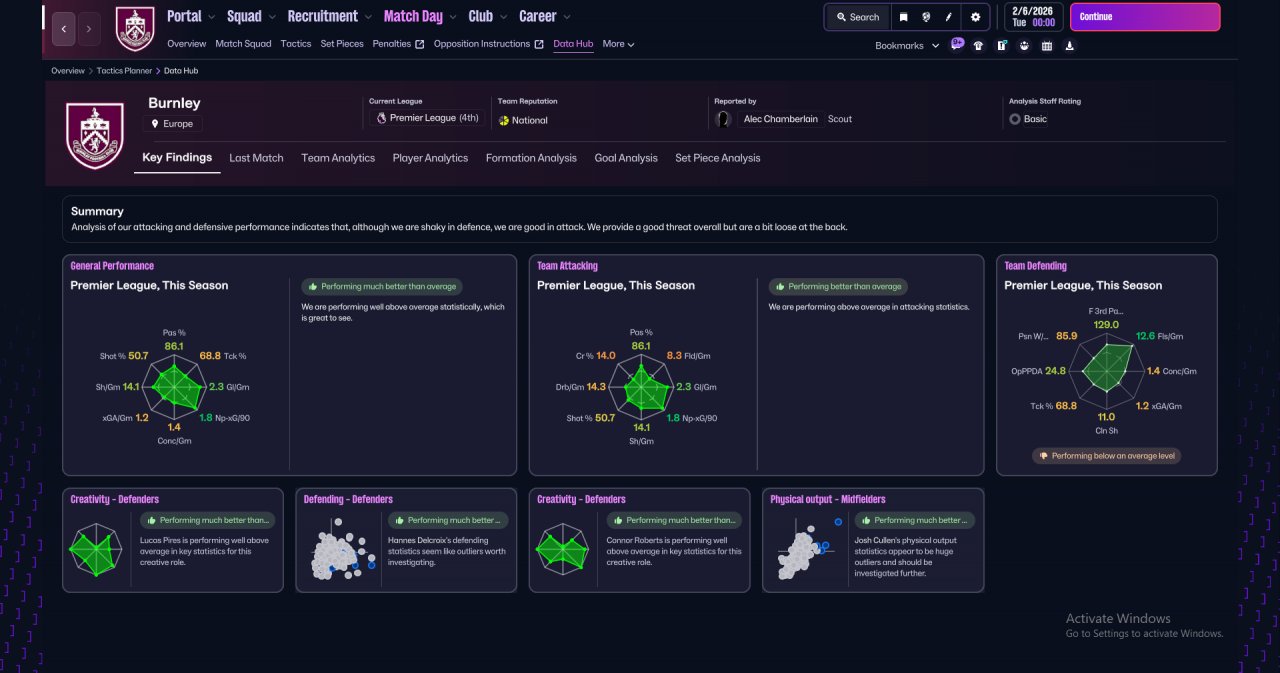This screenshot has height=673, width=1280.
Task: Open the Formation Analysis tab
Action: pos(531,158)
